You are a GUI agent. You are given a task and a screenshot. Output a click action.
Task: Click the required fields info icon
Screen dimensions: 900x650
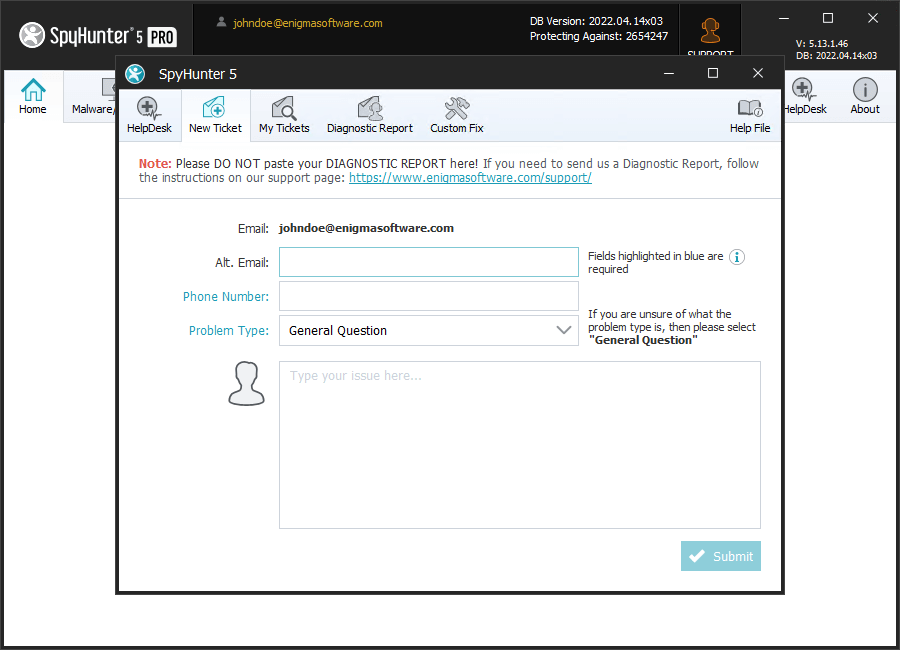pyautogui.click(x=737, y=257)
